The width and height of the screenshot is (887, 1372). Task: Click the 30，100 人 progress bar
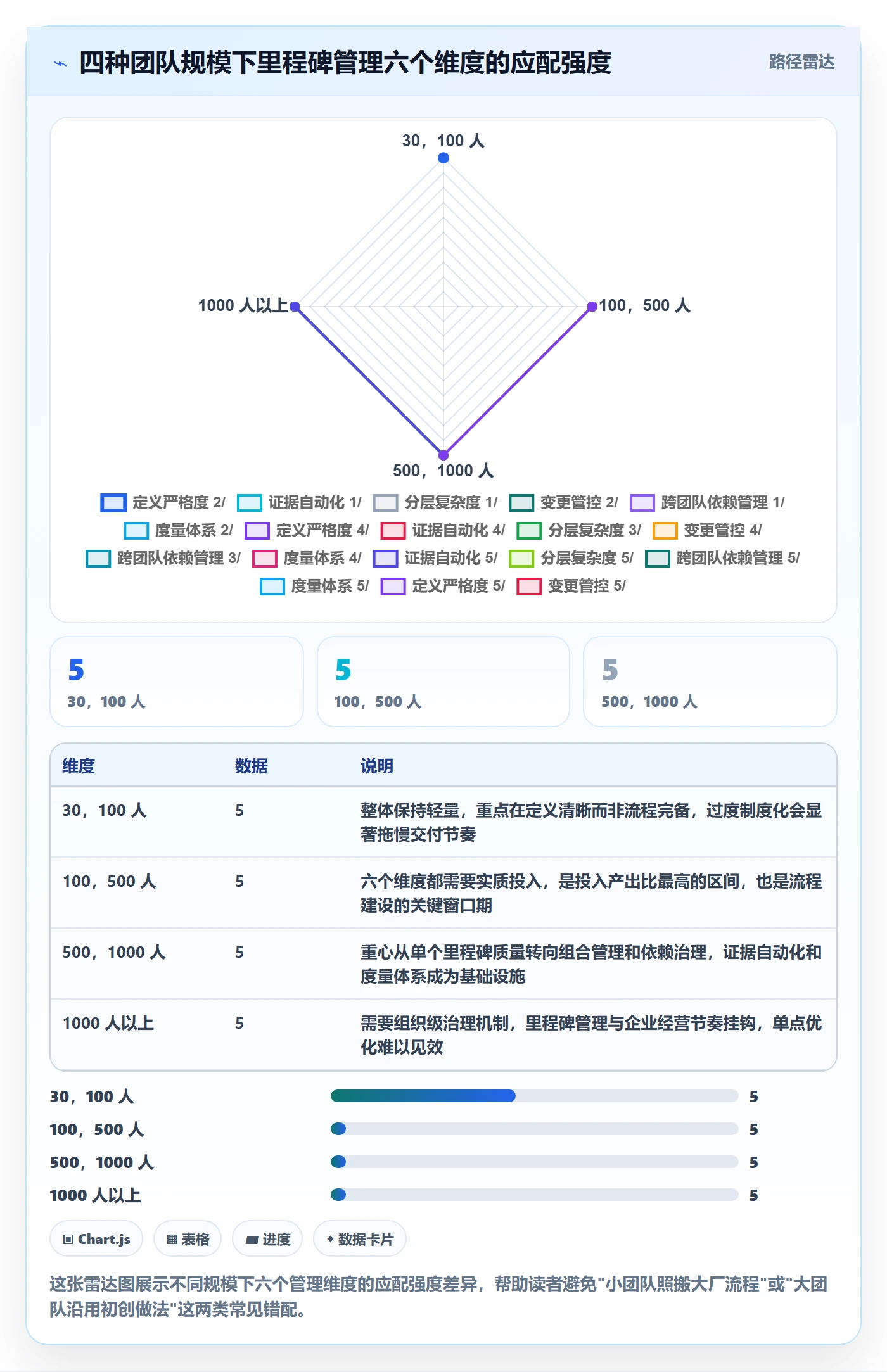[x=535, y=1096]
